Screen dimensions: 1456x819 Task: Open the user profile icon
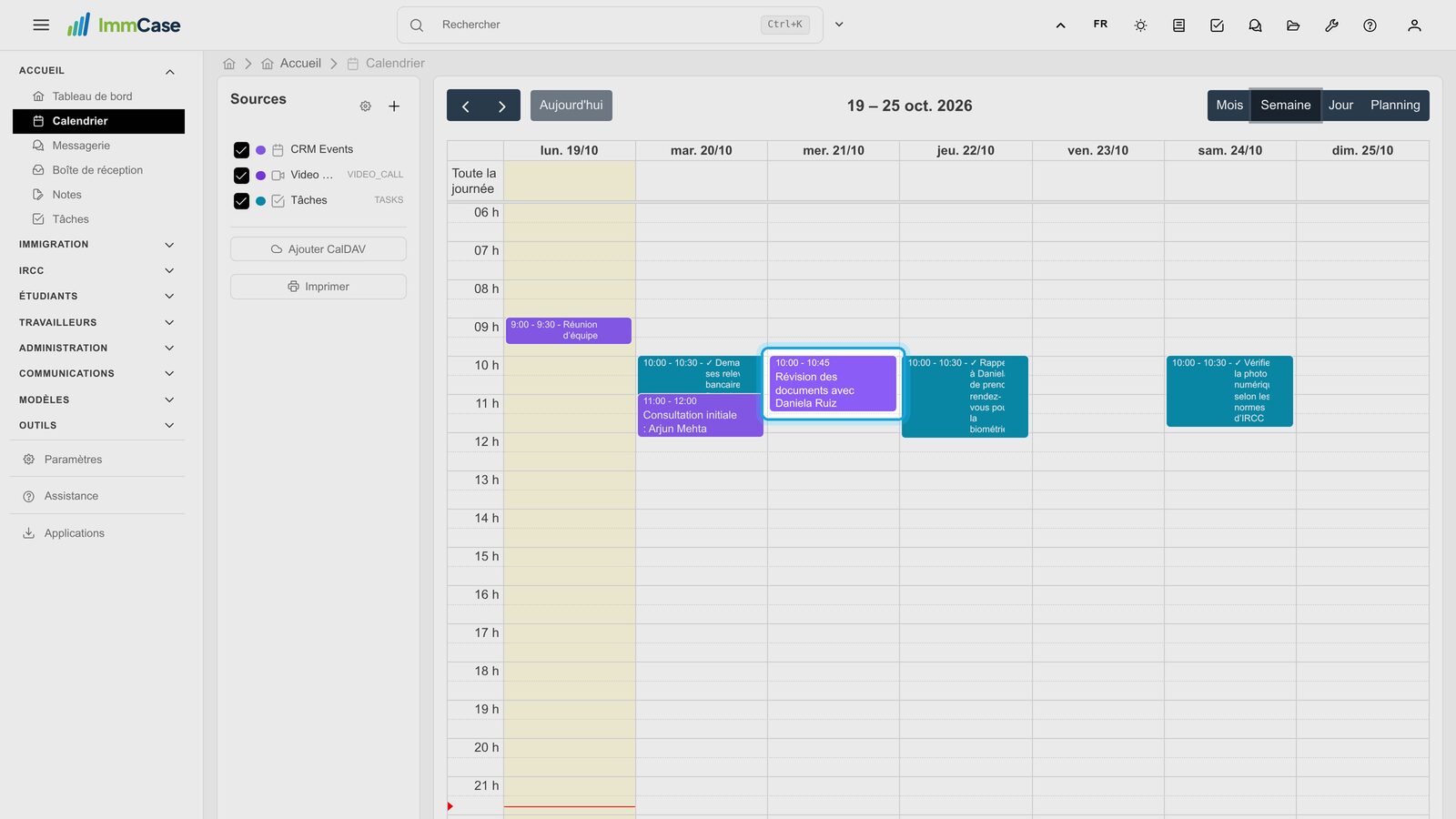1414,25
